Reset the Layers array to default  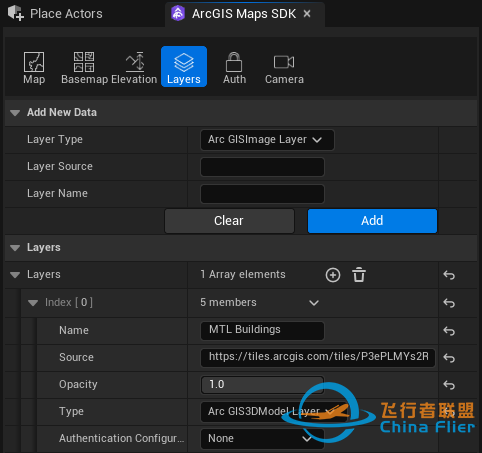point(449,275)
